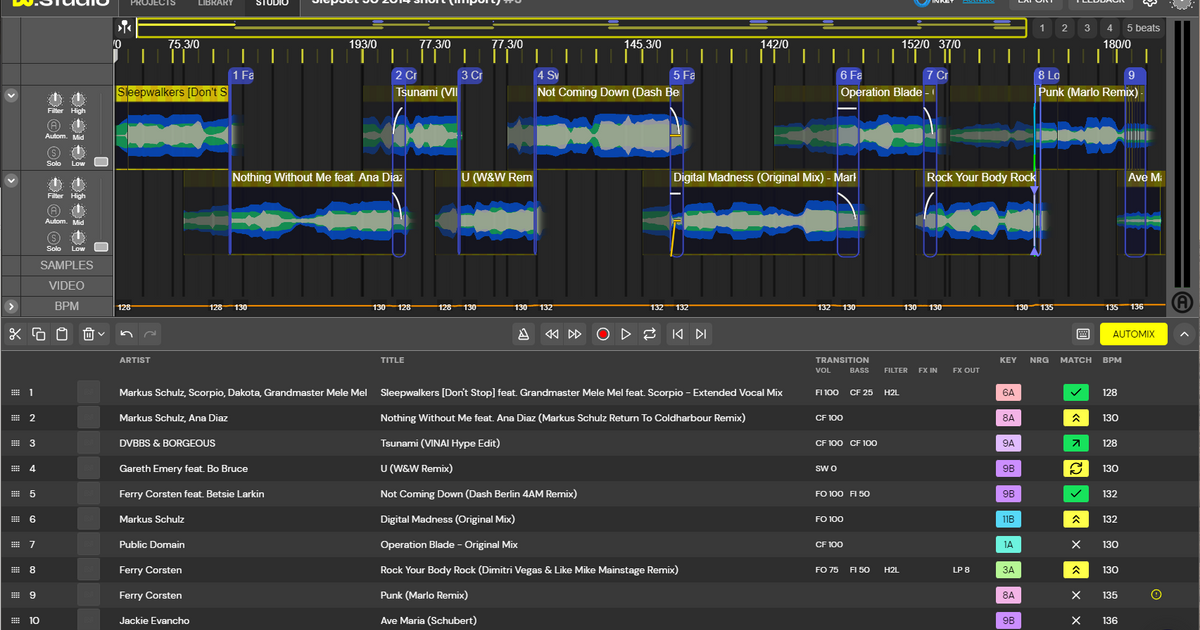
Task: Toggle Autom. on the first track
Action: click(55, 125)
